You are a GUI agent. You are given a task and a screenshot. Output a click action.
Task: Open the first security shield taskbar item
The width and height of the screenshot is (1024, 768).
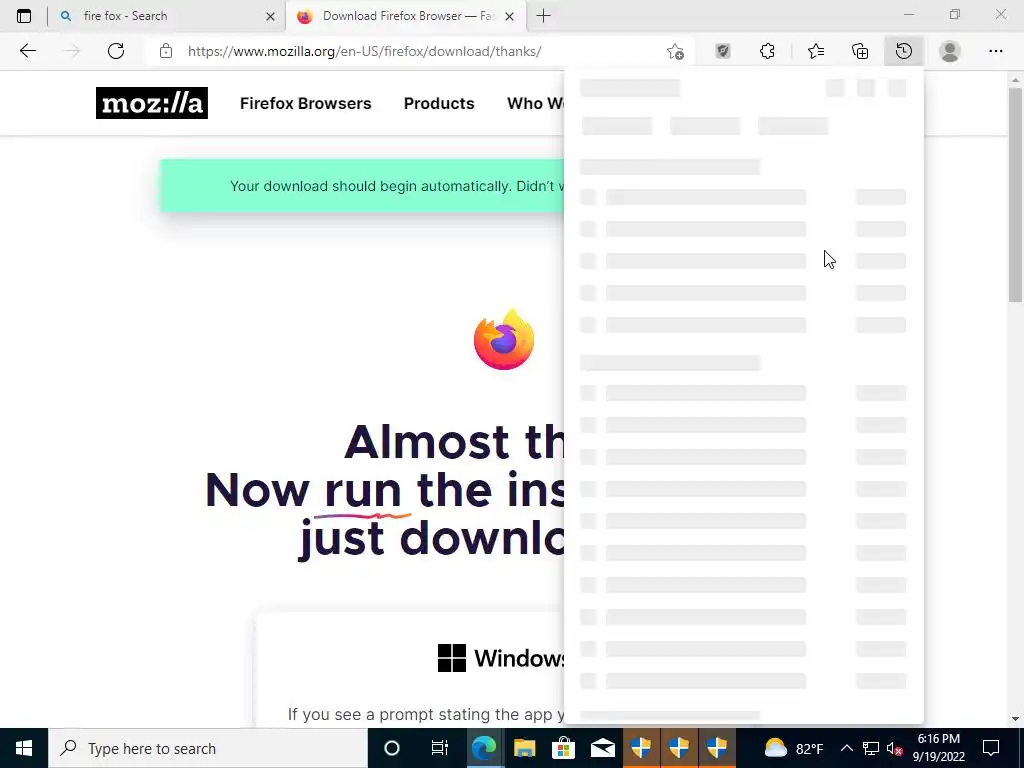(641, 748)
